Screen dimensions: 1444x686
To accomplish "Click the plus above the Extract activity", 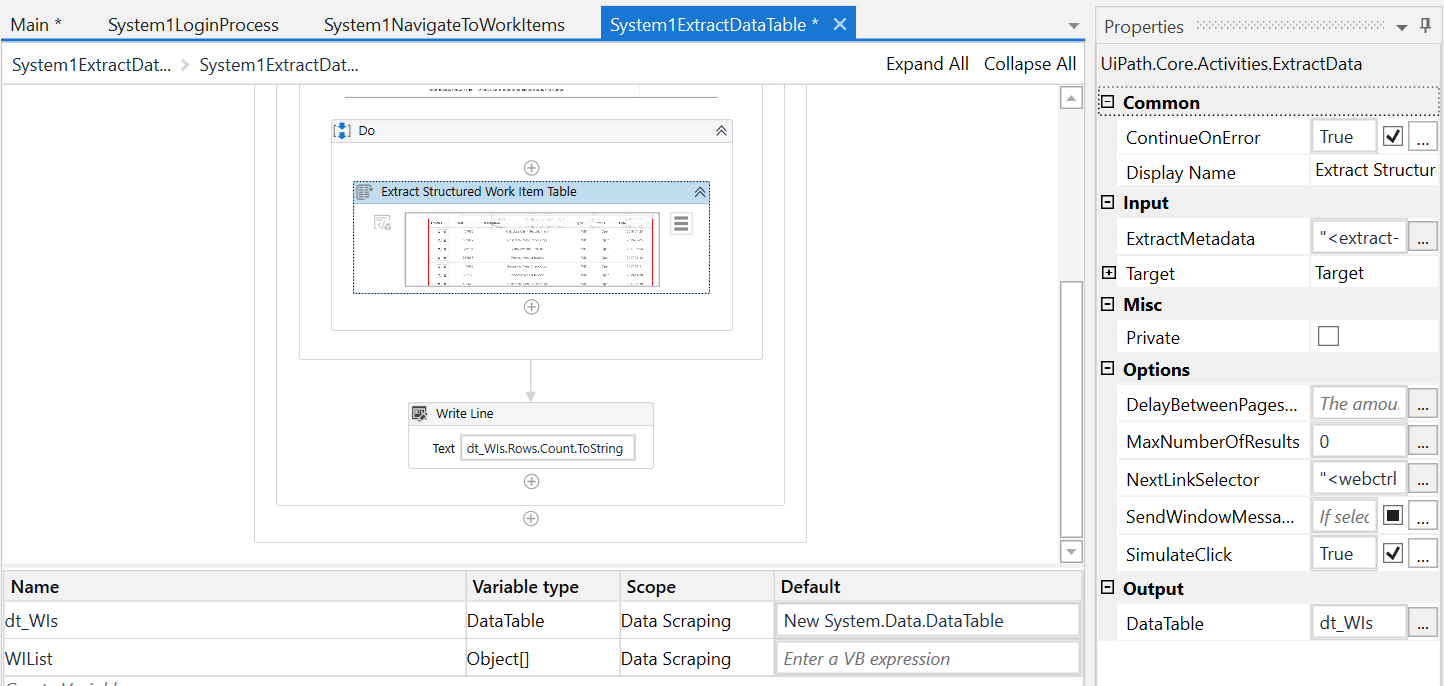I will (531, 167).
